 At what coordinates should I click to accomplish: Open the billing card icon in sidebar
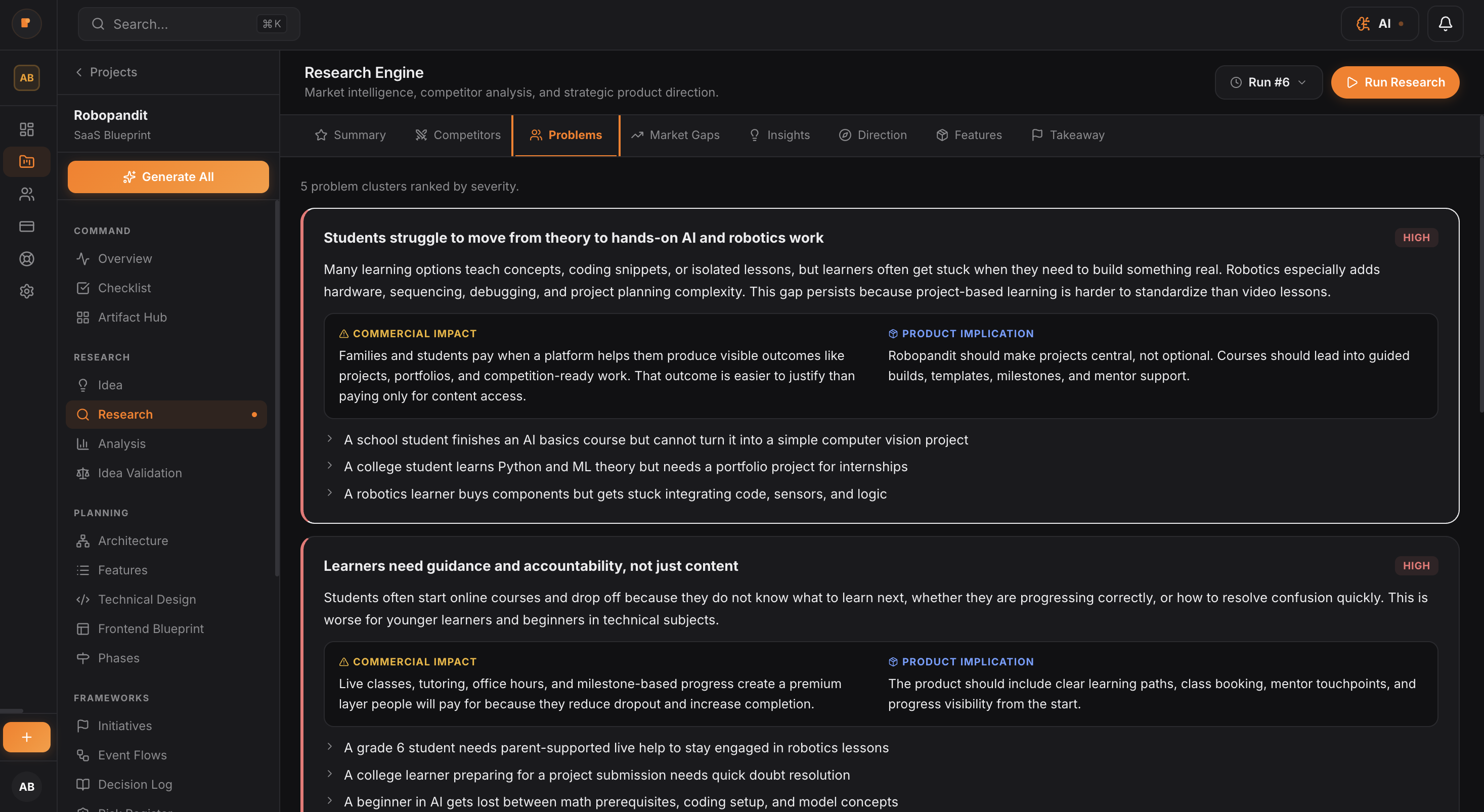(x=26, y=227)
